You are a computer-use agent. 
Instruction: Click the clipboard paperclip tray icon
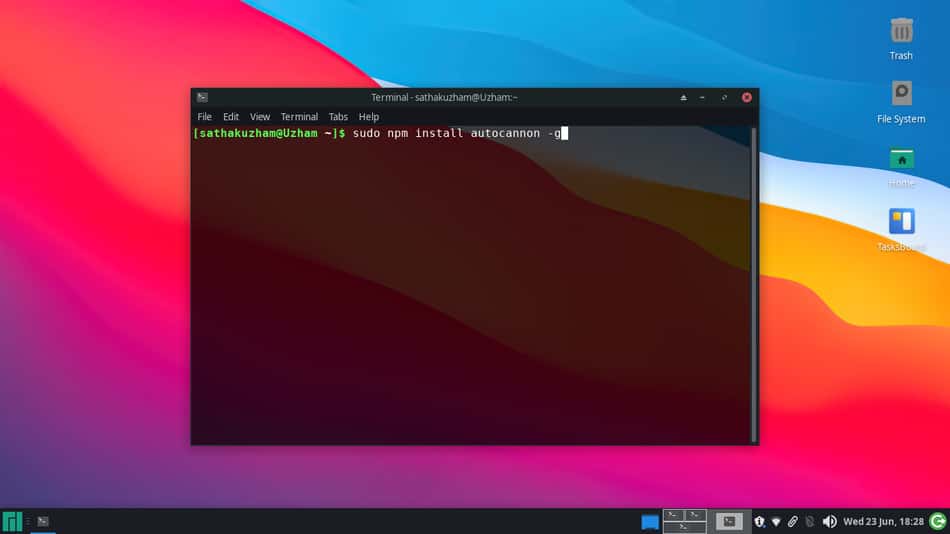[792, 521]
